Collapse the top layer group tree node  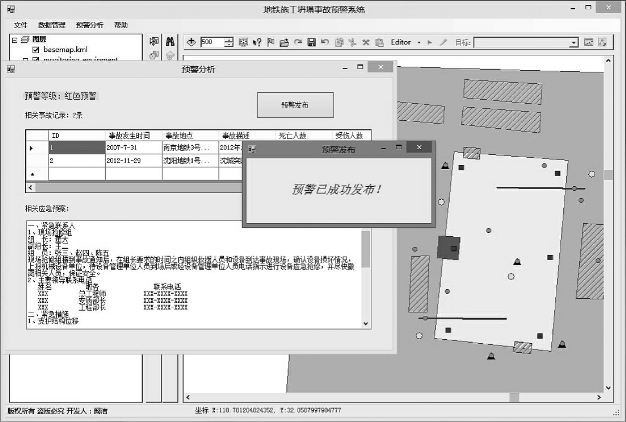13,39
